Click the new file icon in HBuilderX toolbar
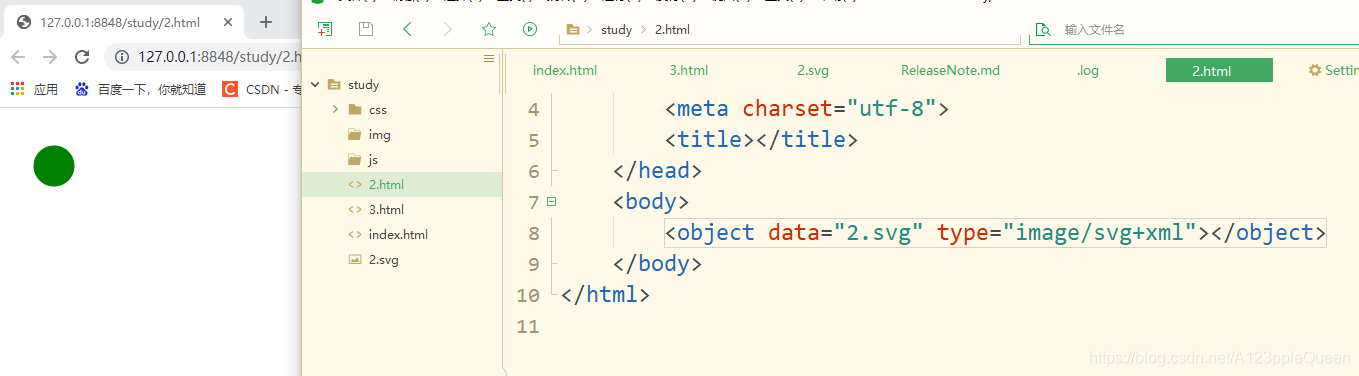The width and height of the screenshot is (1359, 376). coord(325,30)
